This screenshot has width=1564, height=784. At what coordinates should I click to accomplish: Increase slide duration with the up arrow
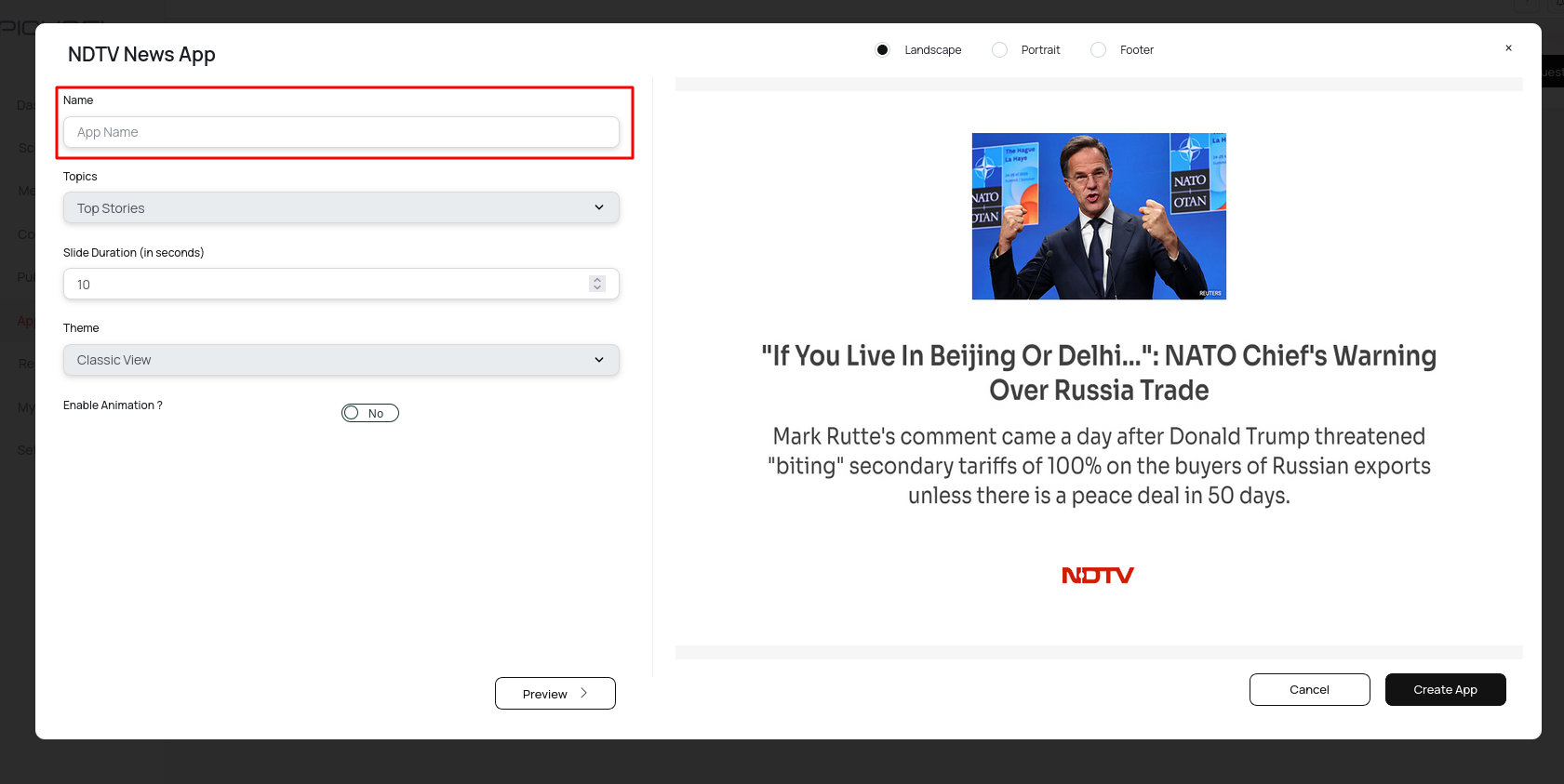coord(597,280)
